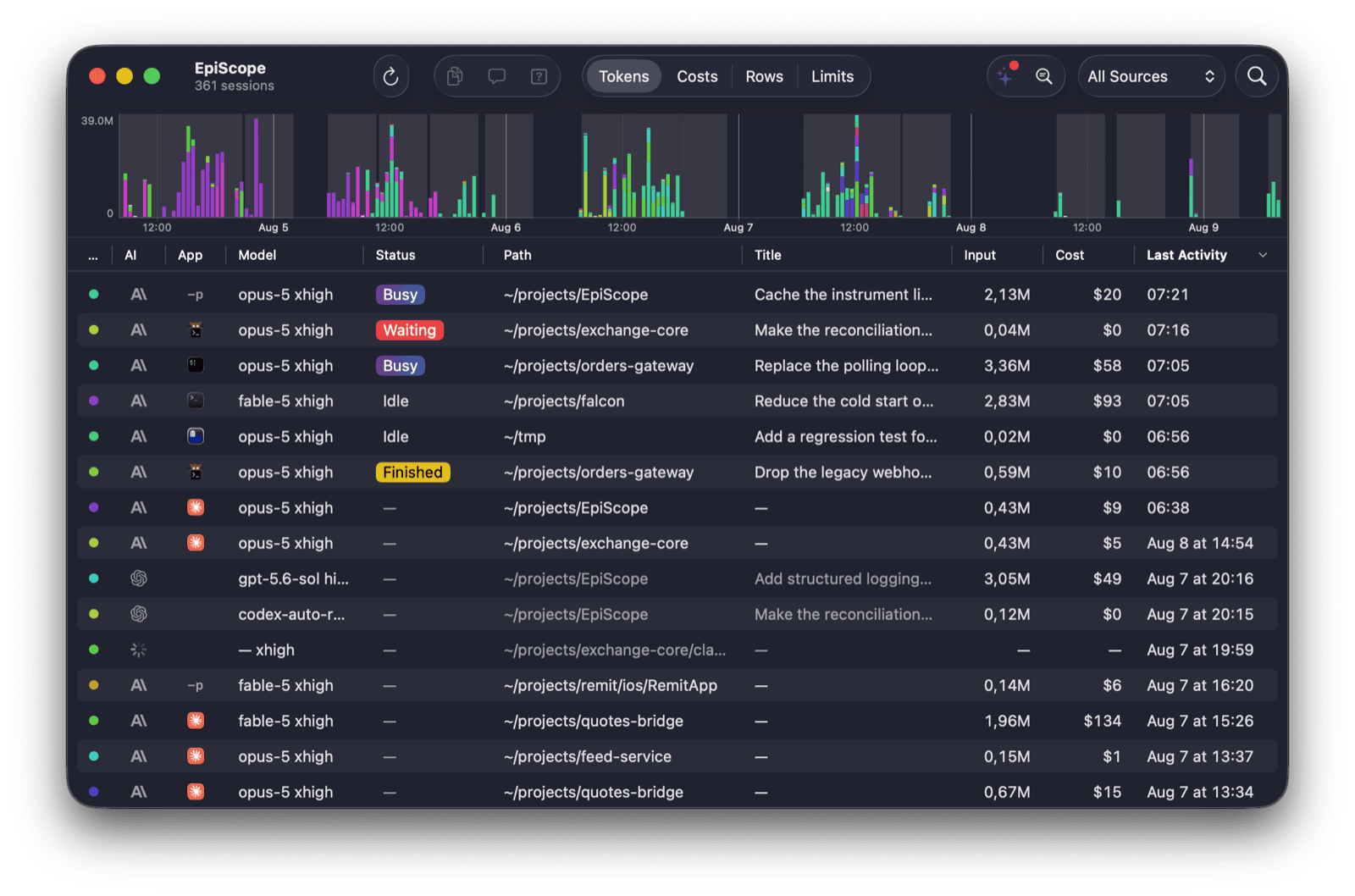Click the app icon in the falcon row
The image size is (1355, 896).
click(196, 401)
